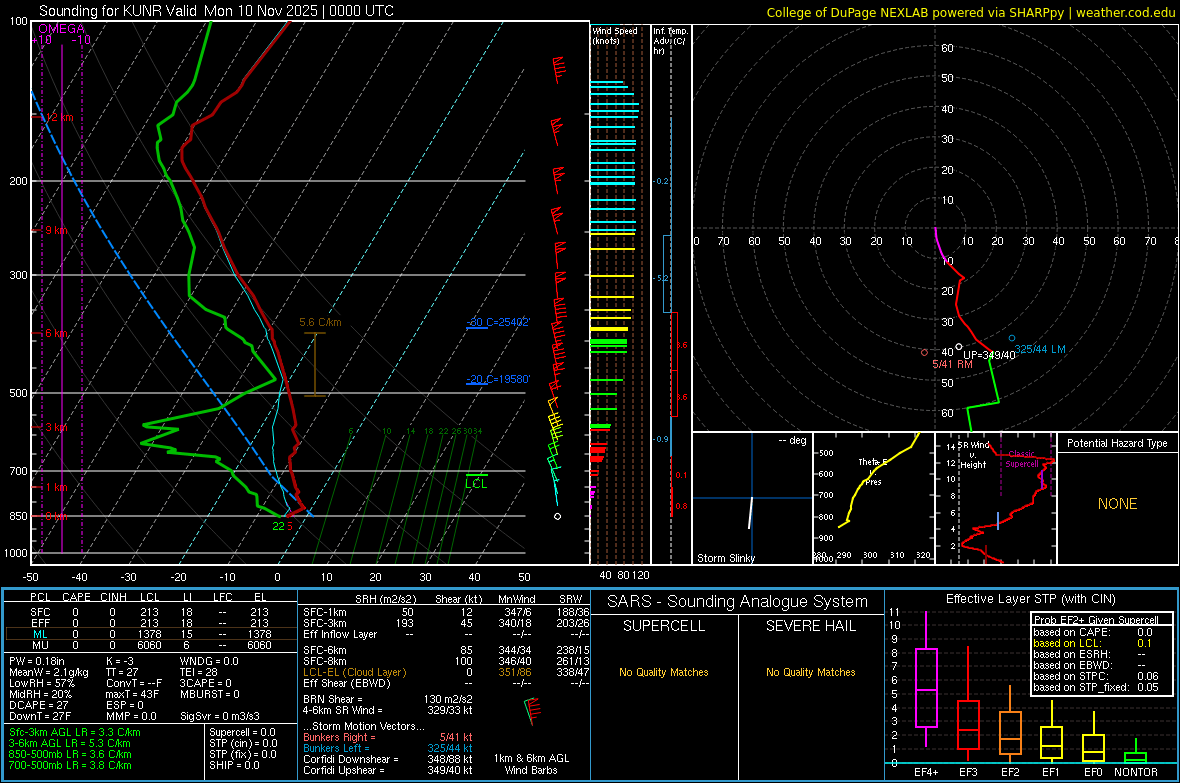Click the '5.6 C/km' lapse rate label
The height and width of the screenshot is (783, 1180).
coord(320,322)
